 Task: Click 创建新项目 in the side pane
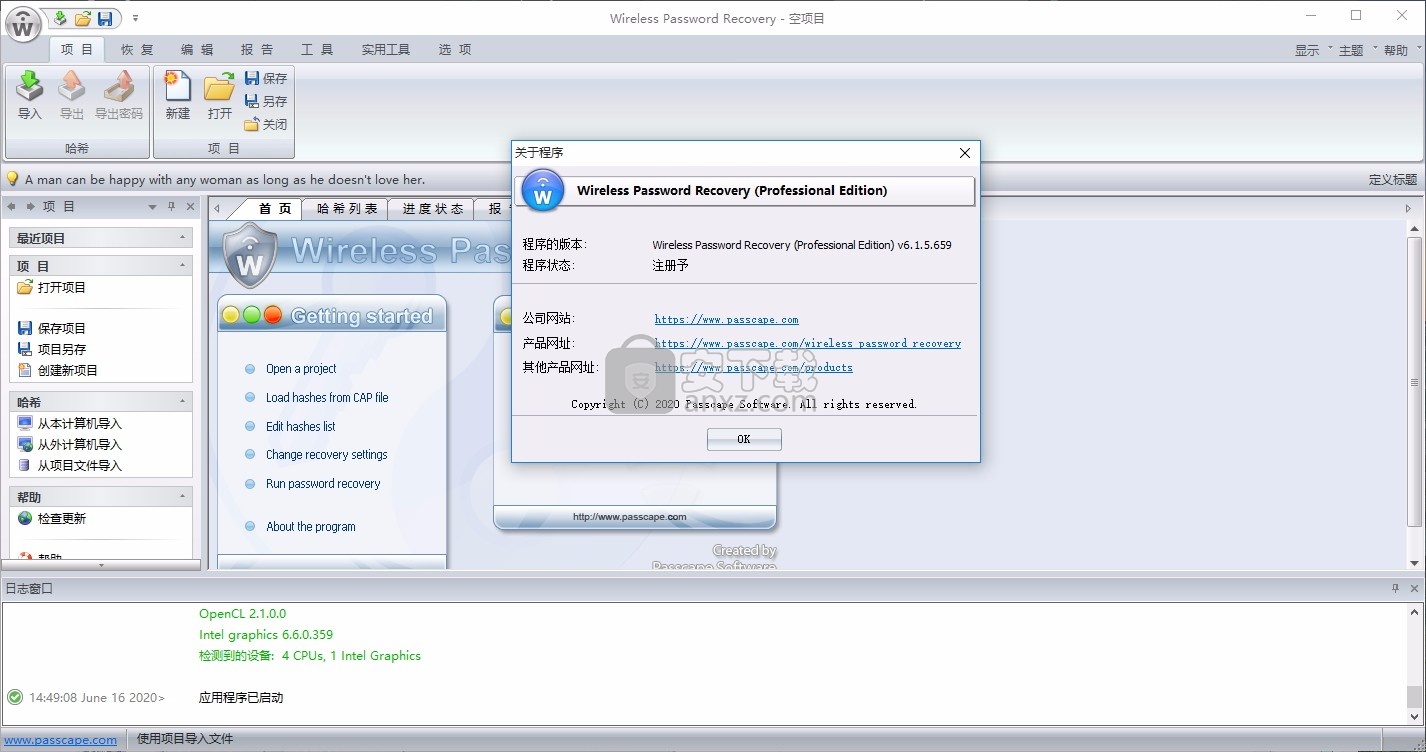point(58,370)
